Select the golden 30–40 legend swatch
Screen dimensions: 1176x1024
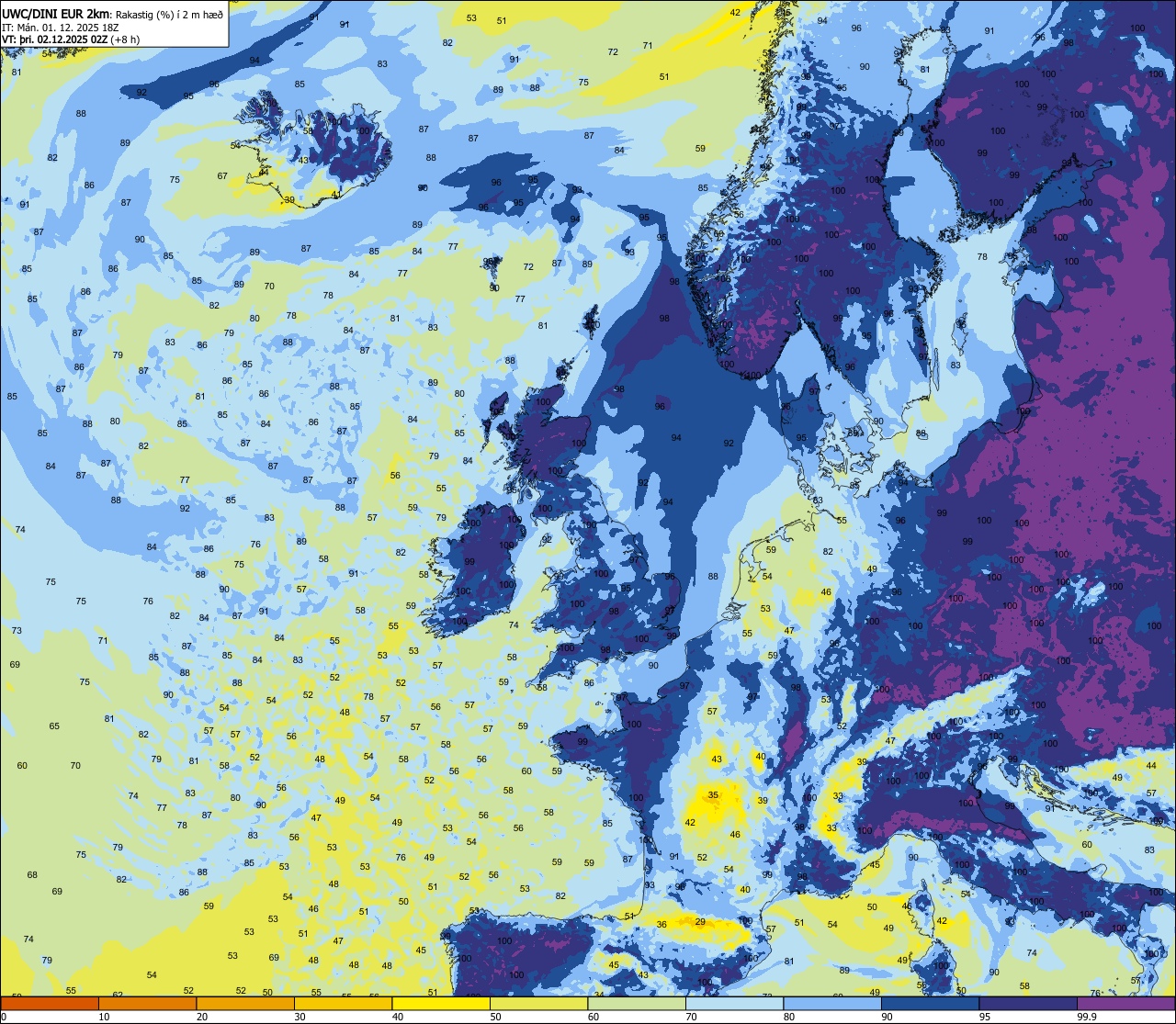pyautogui.click(x=343, y=1003)
